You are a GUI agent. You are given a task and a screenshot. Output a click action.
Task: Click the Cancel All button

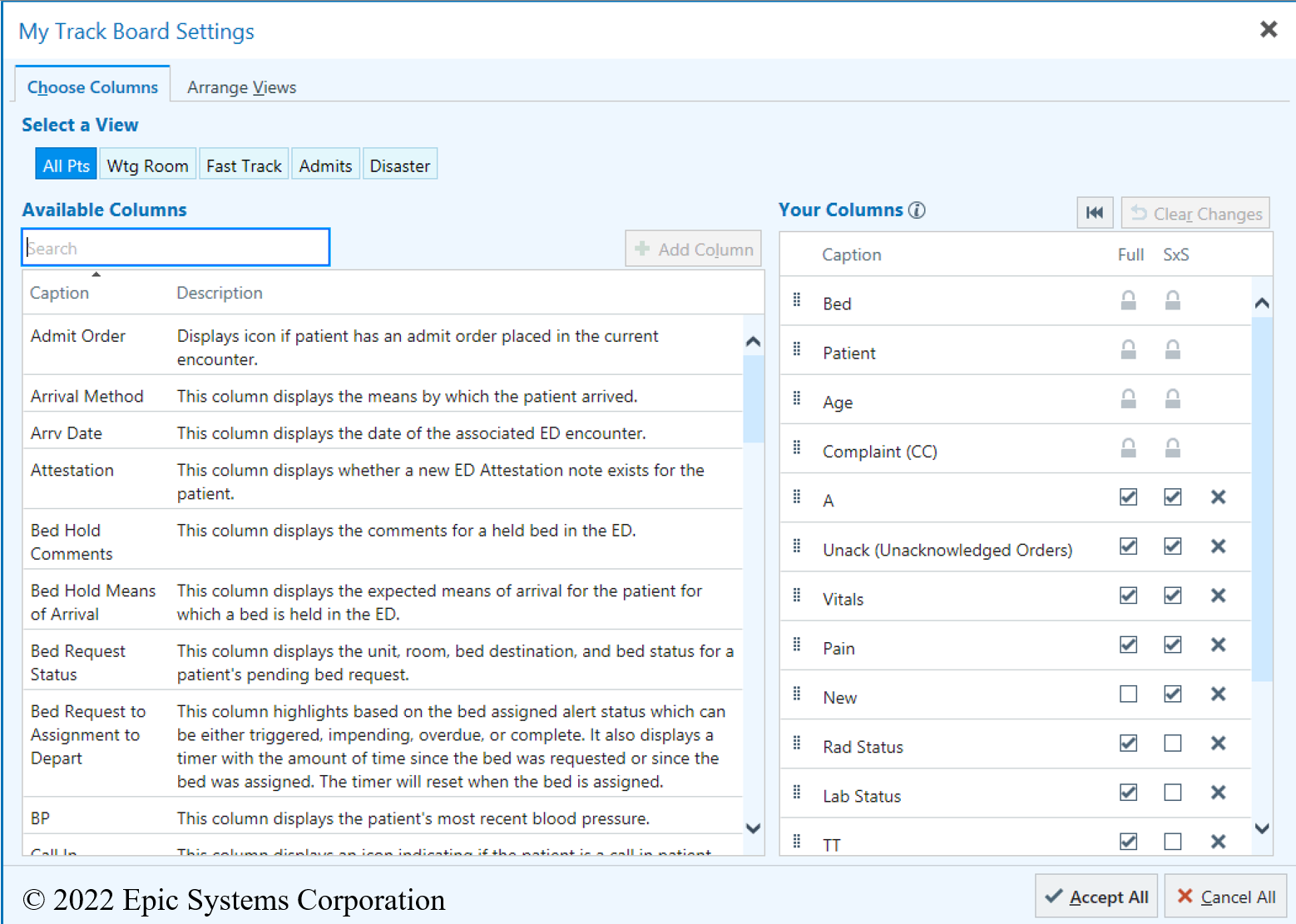[x=1225, y=897]
